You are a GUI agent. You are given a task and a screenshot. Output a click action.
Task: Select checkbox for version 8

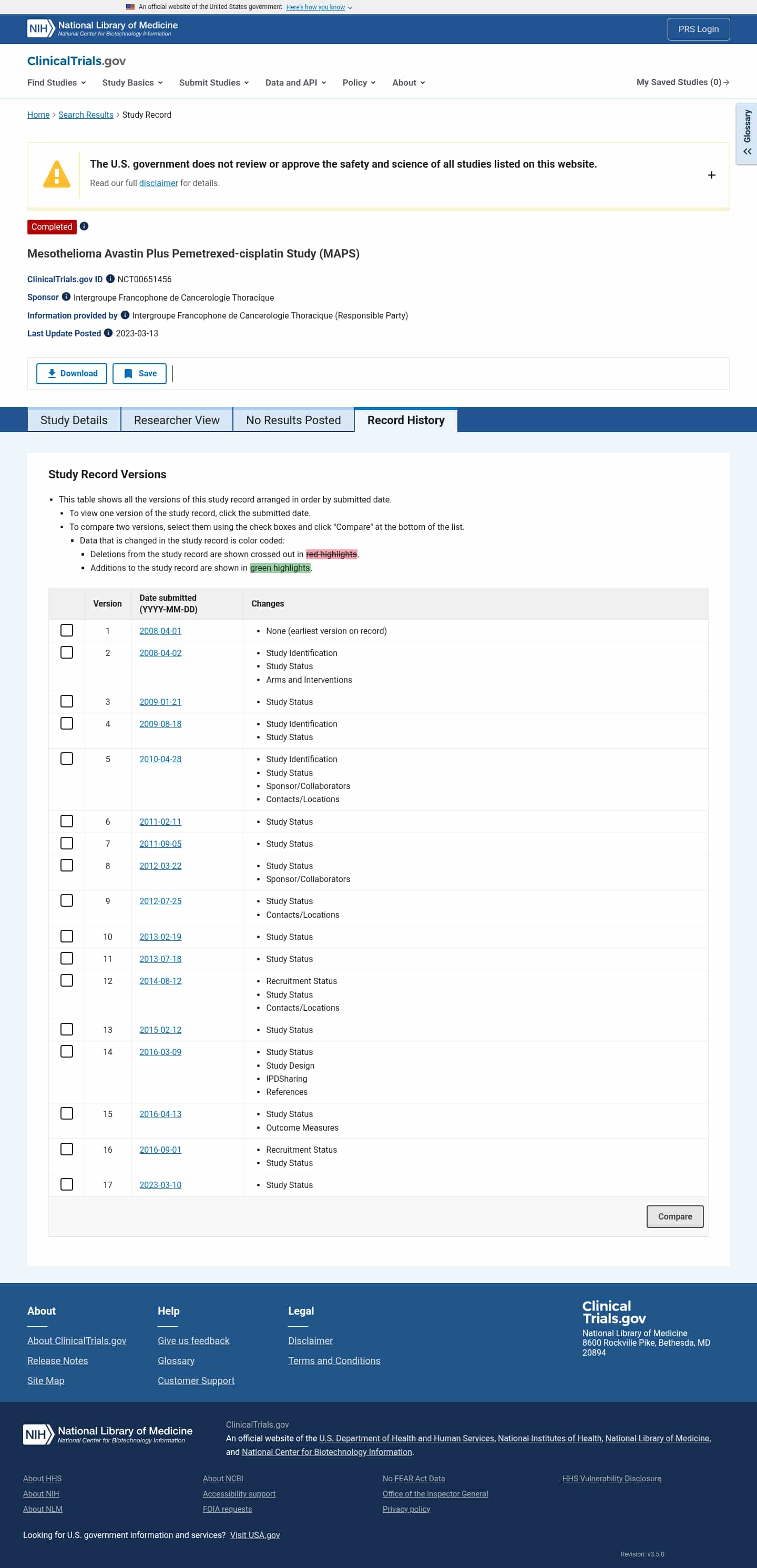pyautogui.click(x=67, y=865)
